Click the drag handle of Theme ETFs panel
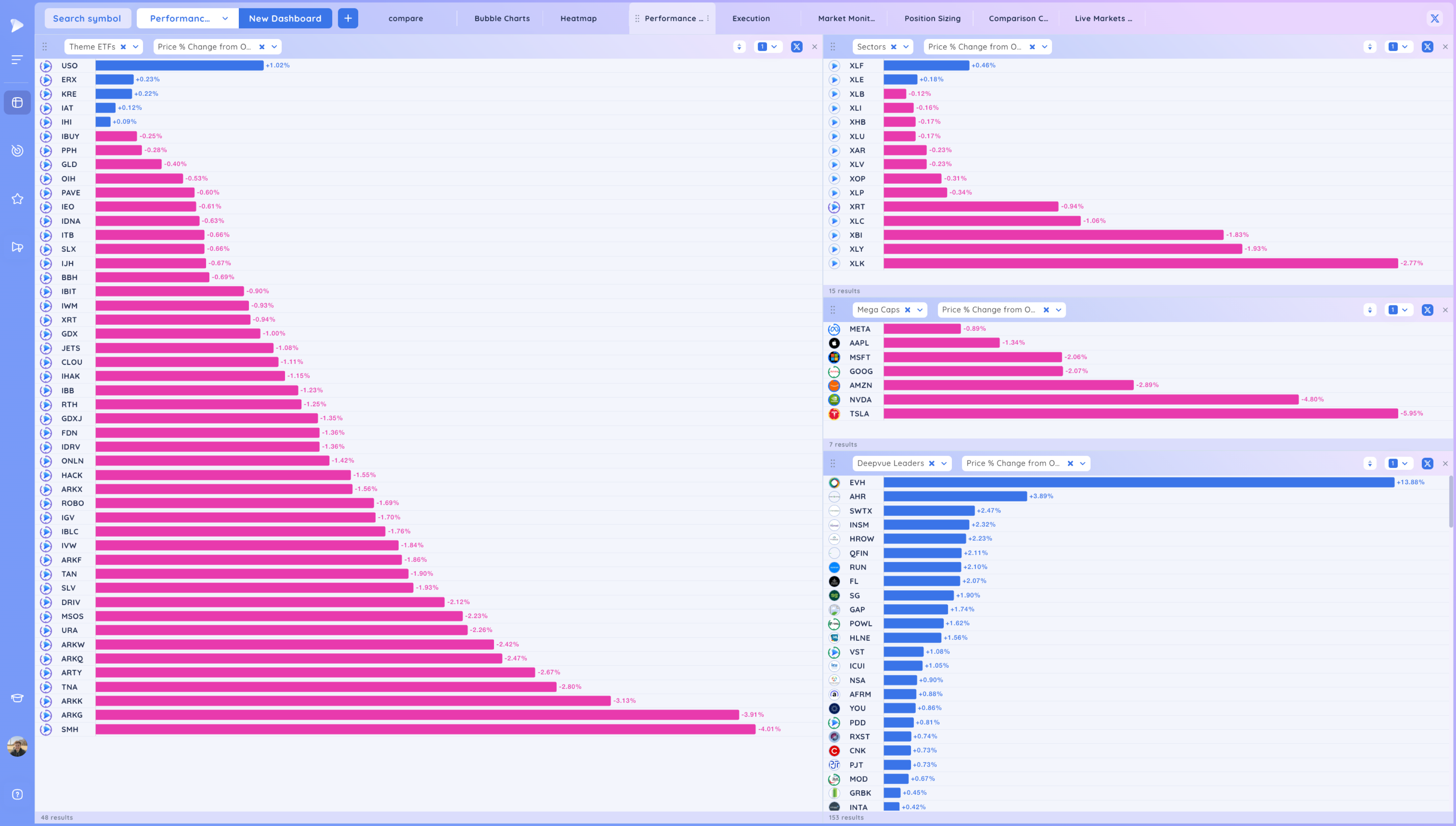The image size is (1456, 826). [x=44, y=47]
